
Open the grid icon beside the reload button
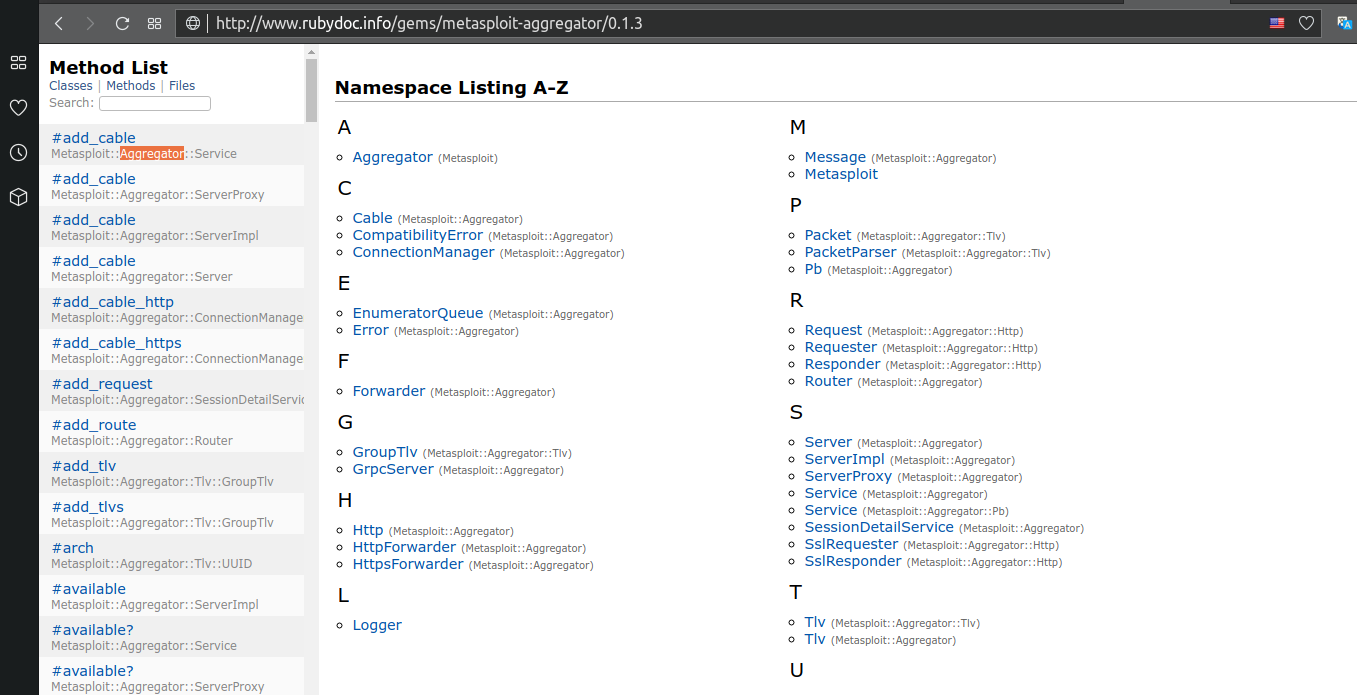coord(154,23)
